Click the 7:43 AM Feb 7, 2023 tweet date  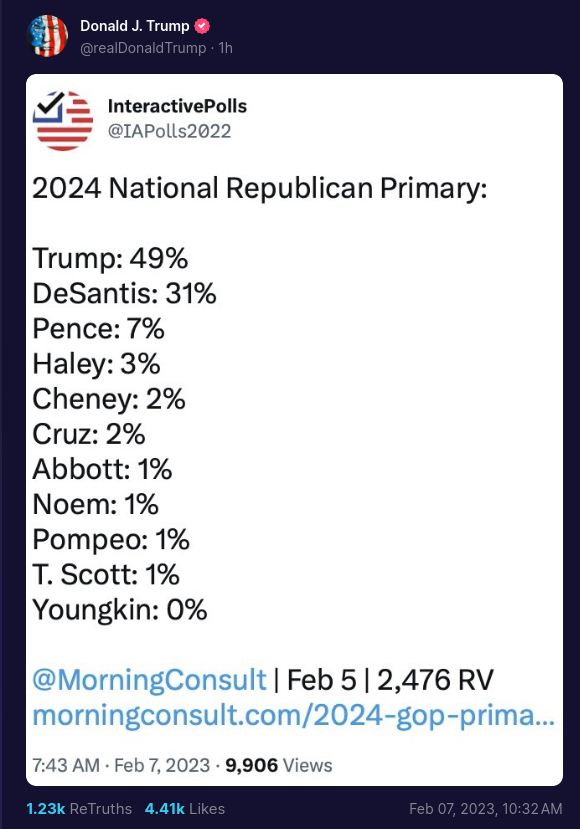(x=121, y=766)
